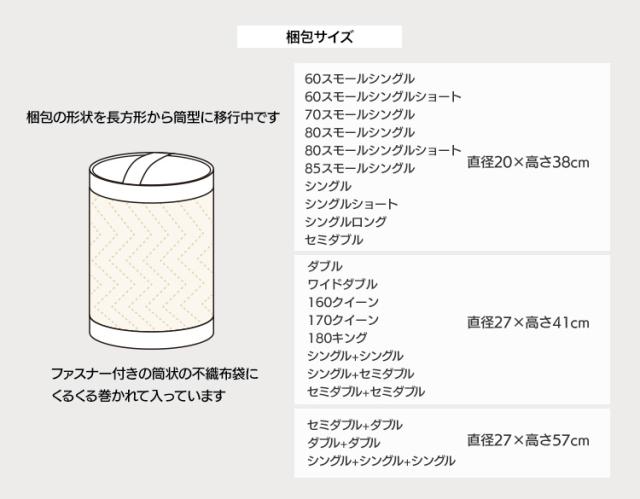Viewport: 640px width, 499px height.
Task: Click the 梱包サイズ title header
Action: coord(319,38)
